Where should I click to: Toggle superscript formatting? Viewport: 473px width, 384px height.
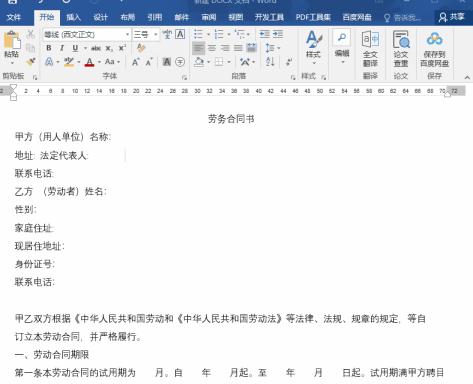point(122,48)
